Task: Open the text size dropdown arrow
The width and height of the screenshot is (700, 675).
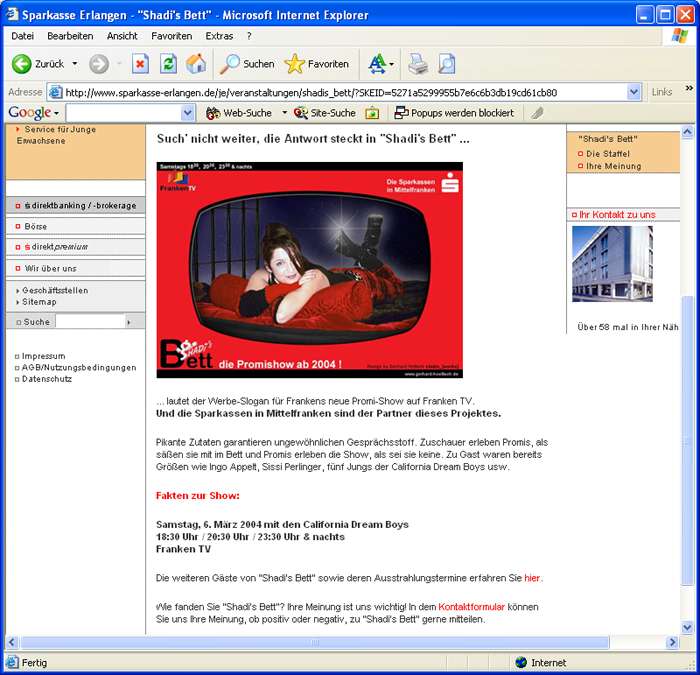Action: [x=392, y=64]
